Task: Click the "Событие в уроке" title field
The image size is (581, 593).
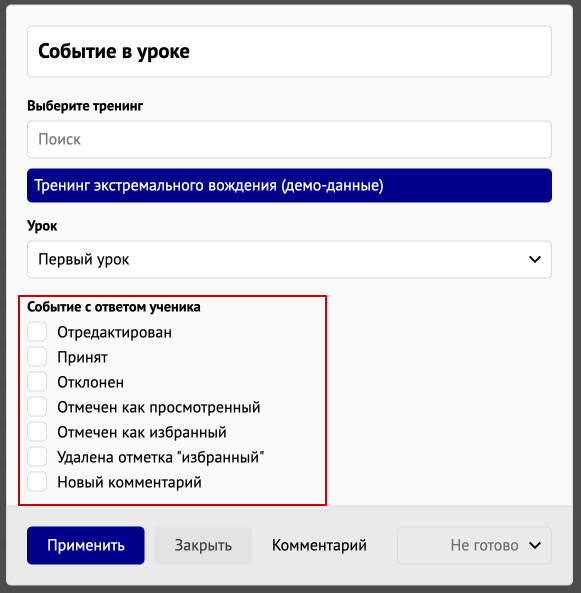Action: pos(289,51)
